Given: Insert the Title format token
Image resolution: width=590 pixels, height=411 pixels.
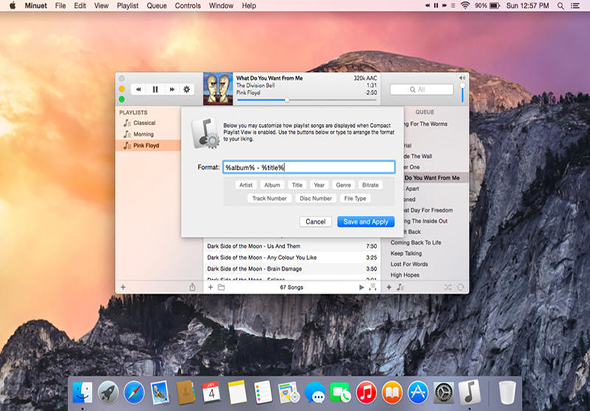Looking at the screenshot, I should click(x=297, y=185).
